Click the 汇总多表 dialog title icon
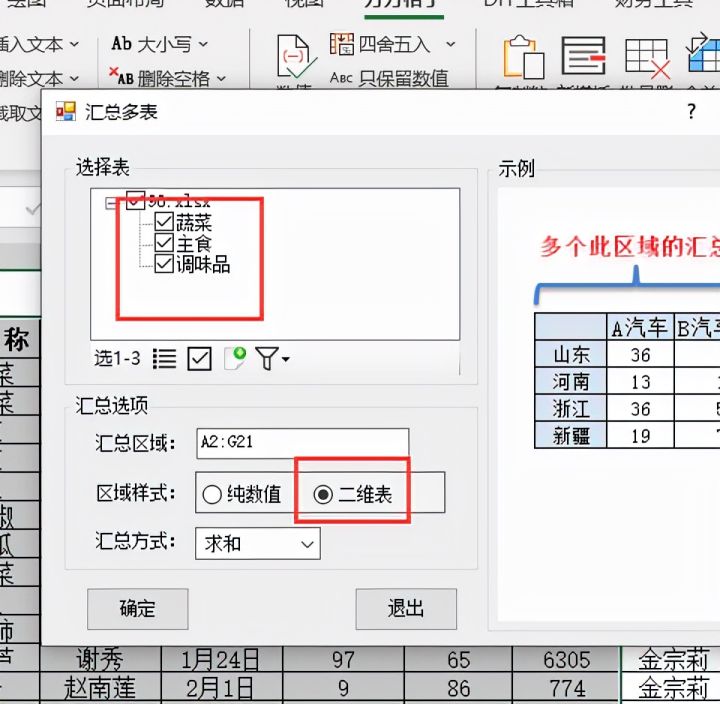 [x=66, y=111]
